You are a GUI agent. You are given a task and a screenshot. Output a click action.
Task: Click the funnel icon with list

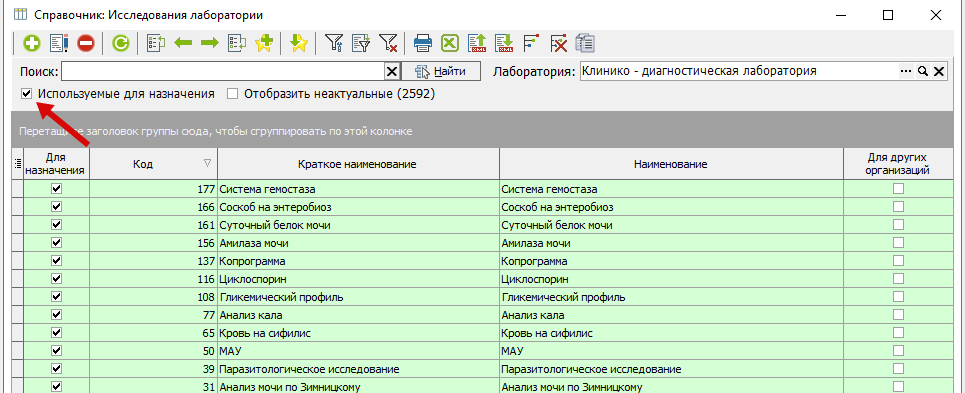point(361,43)
